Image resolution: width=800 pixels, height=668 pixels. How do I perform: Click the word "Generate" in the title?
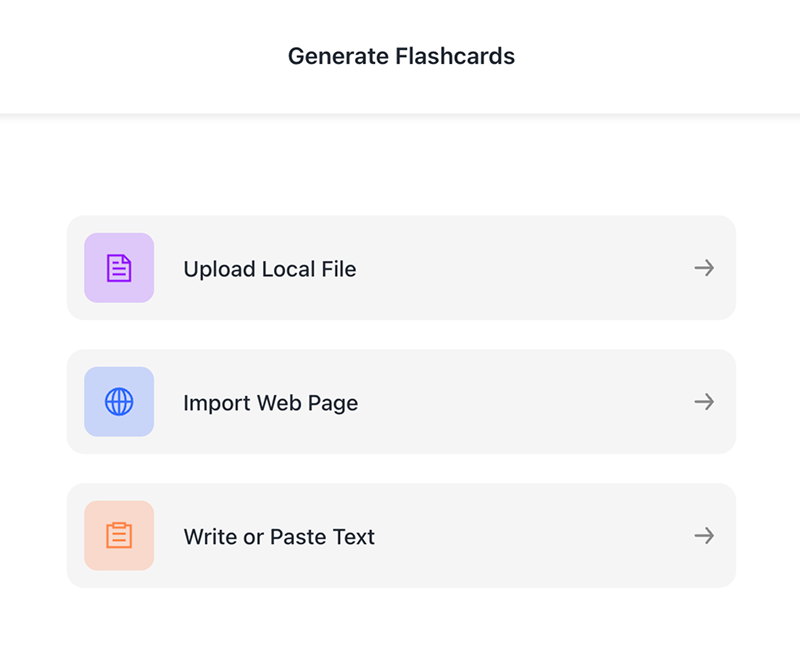click(x=338, y=56)
